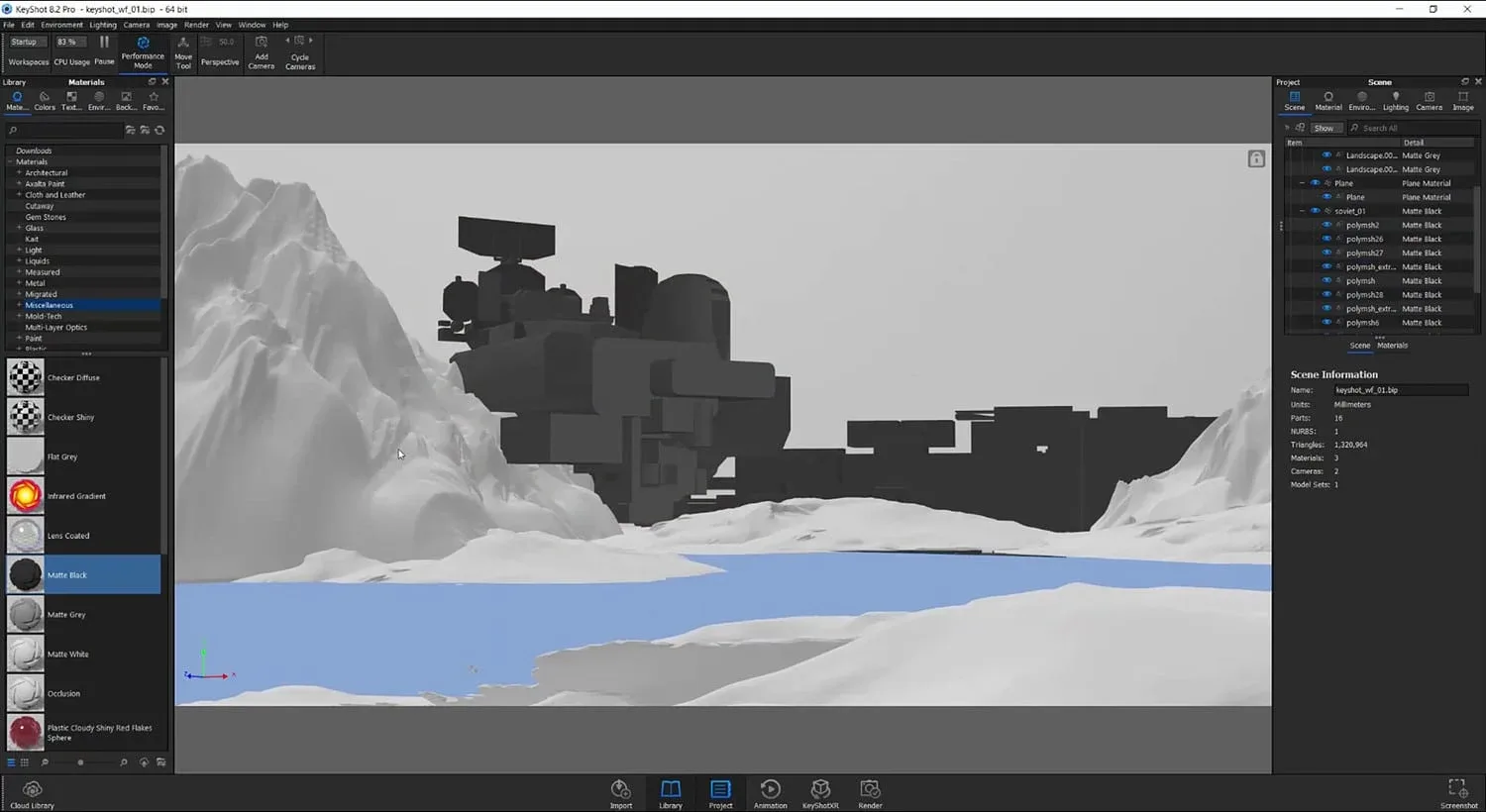Expand the Metal materials category

click(19, 282)
